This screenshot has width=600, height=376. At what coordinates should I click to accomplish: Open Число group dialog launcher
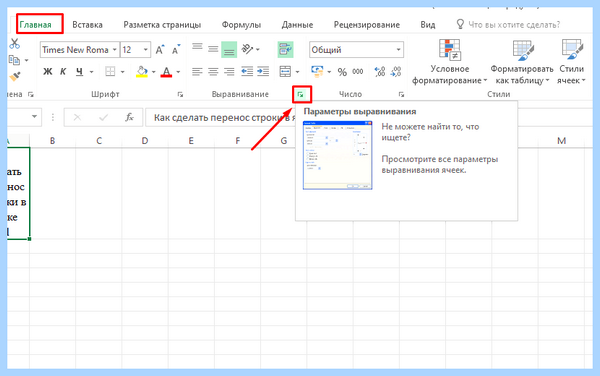pyautogui.click(x=401, y=94)
